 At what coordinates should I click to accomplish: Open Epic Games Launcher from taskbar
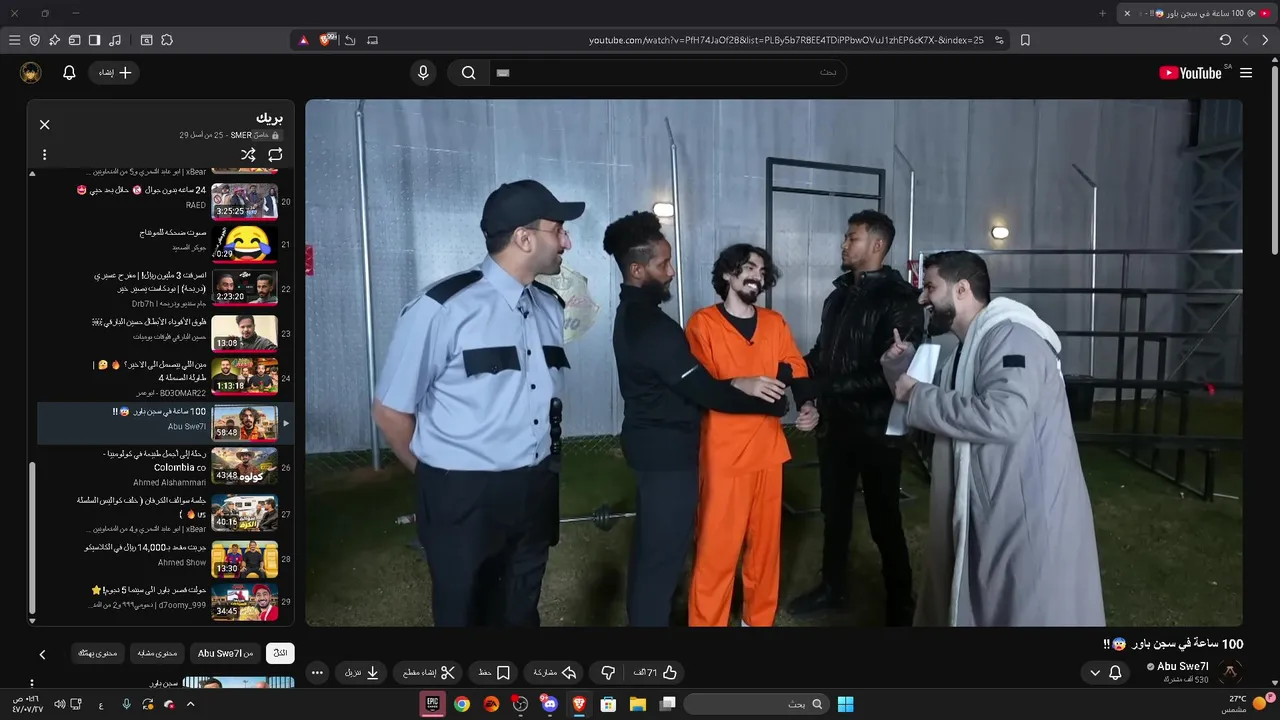click(432, 704)
